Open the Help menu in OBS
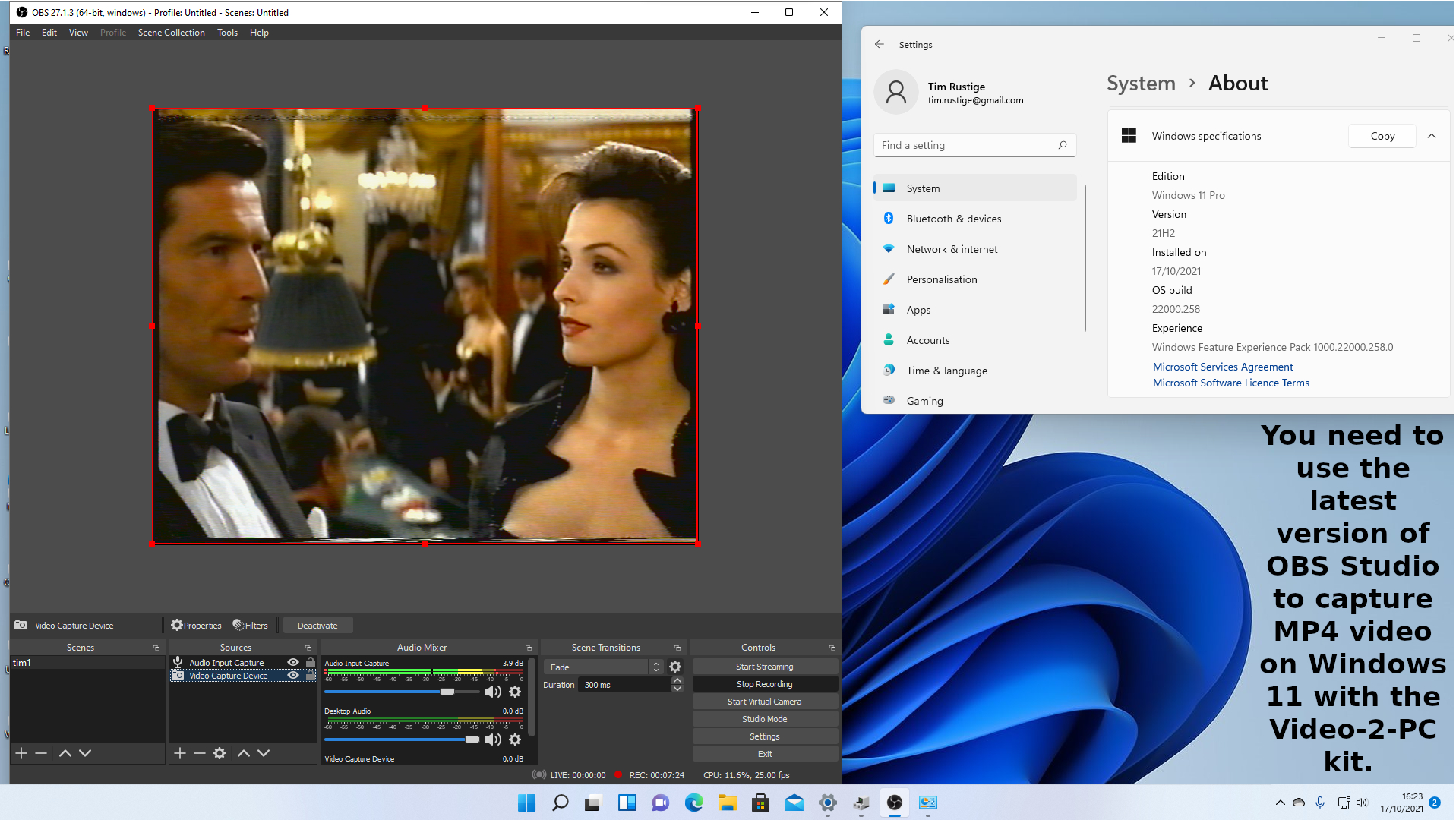Screen dimensions: 1456x820 point(259,33)
